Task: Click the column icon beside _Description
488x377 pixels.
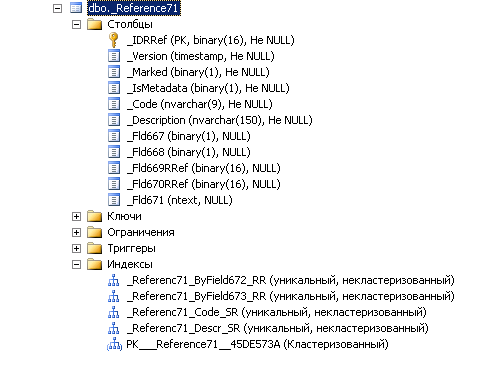Action: (x=114, y=120)
